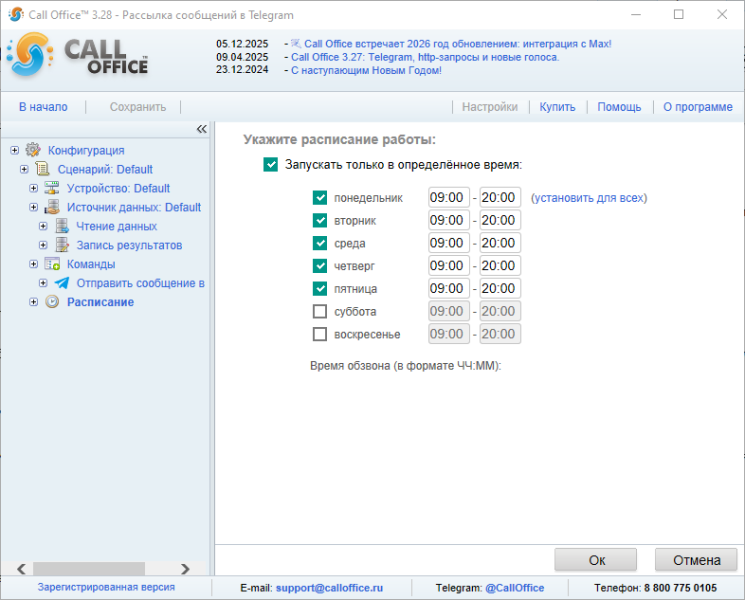Open the Купить menu item

pos(557,107)
